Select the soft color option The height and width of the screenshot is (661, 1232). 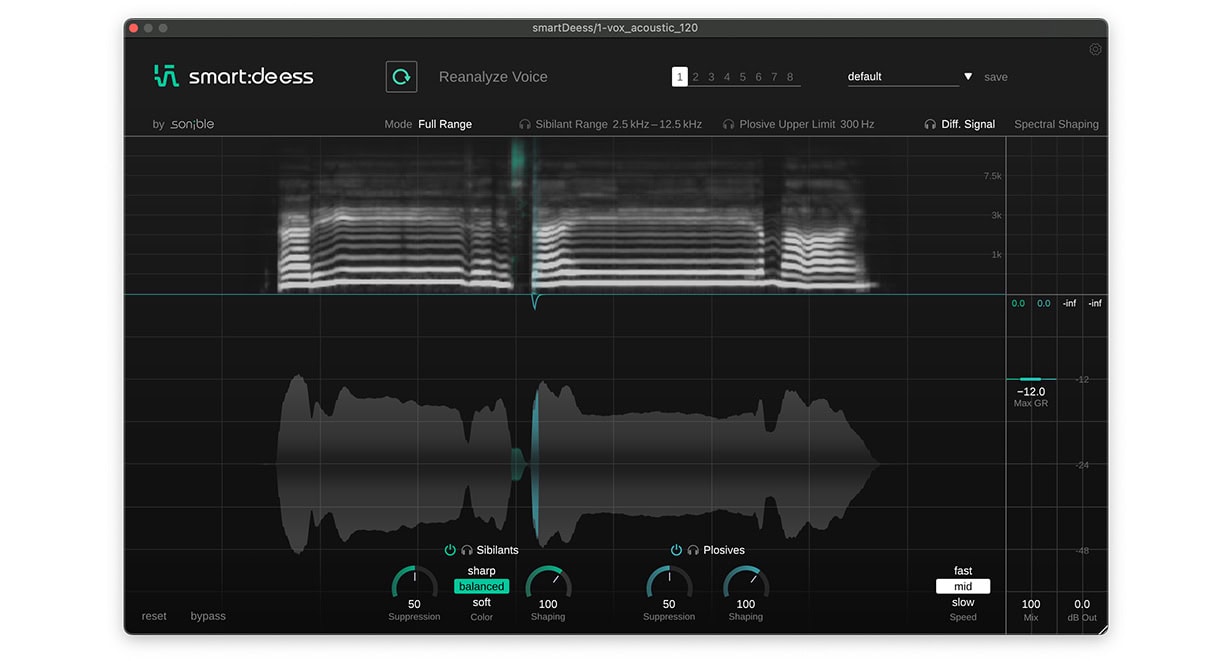[481, 602]
